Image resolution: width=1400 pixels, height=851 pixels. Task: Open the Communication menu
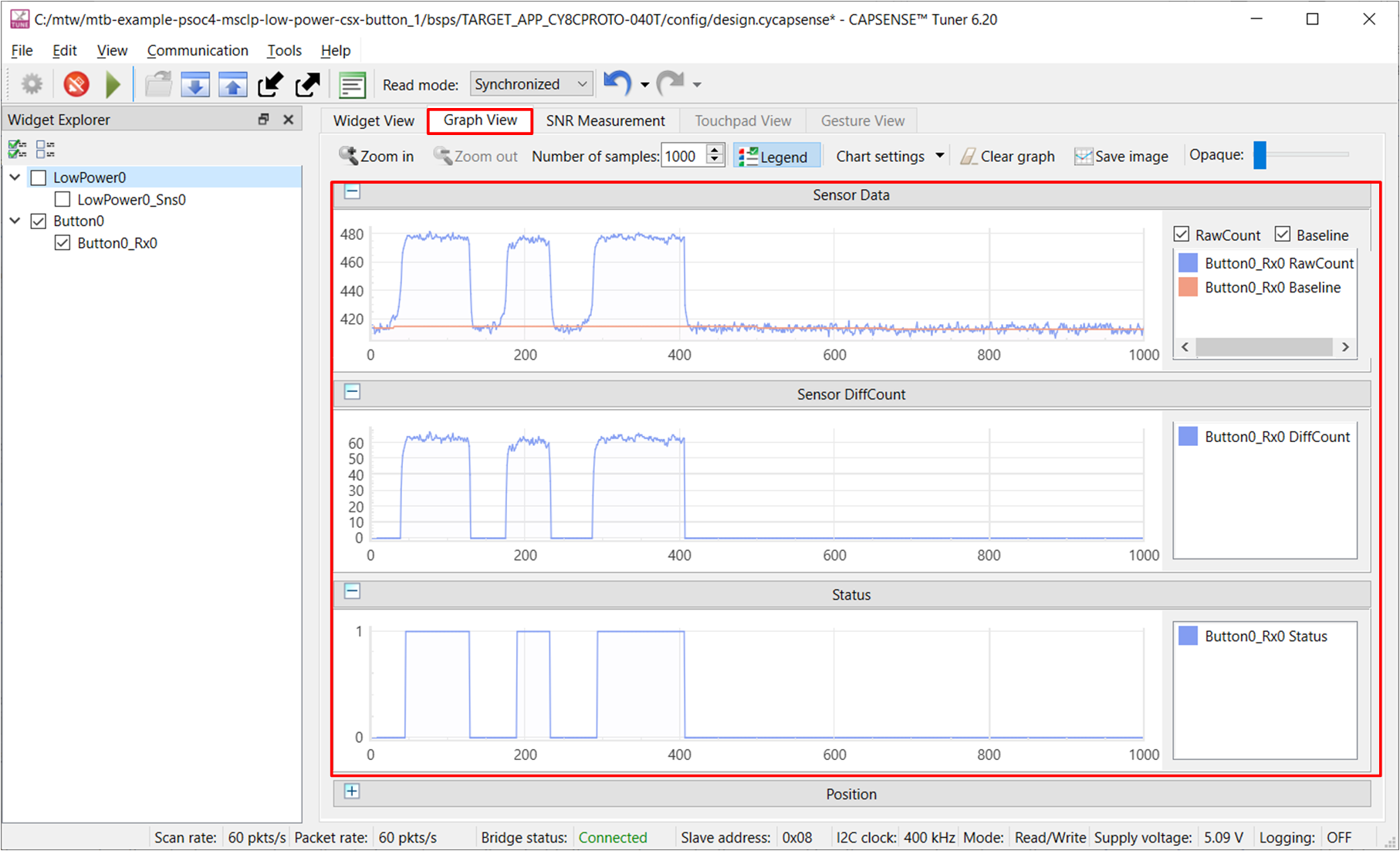click(198, 50)
